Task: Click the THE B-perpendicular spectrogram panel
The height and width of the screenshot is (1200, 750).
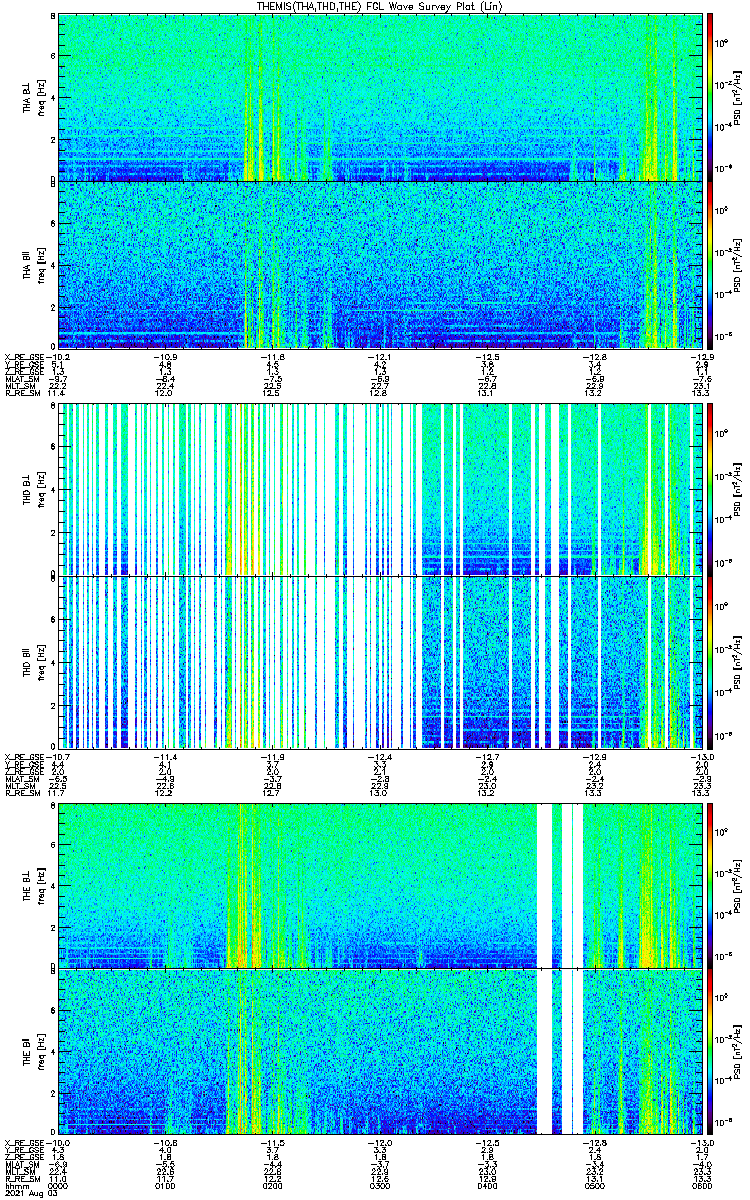Action: [380, 886]
